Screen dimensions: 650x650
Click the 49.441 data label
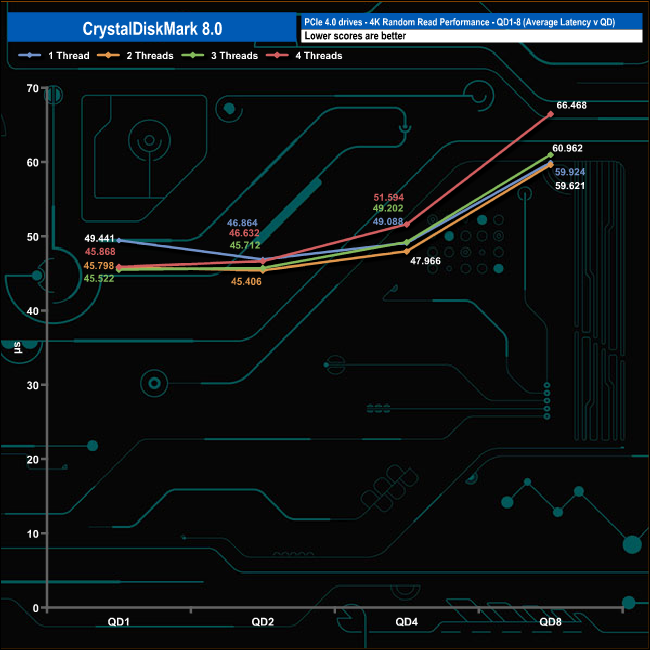tap(99, 238)
